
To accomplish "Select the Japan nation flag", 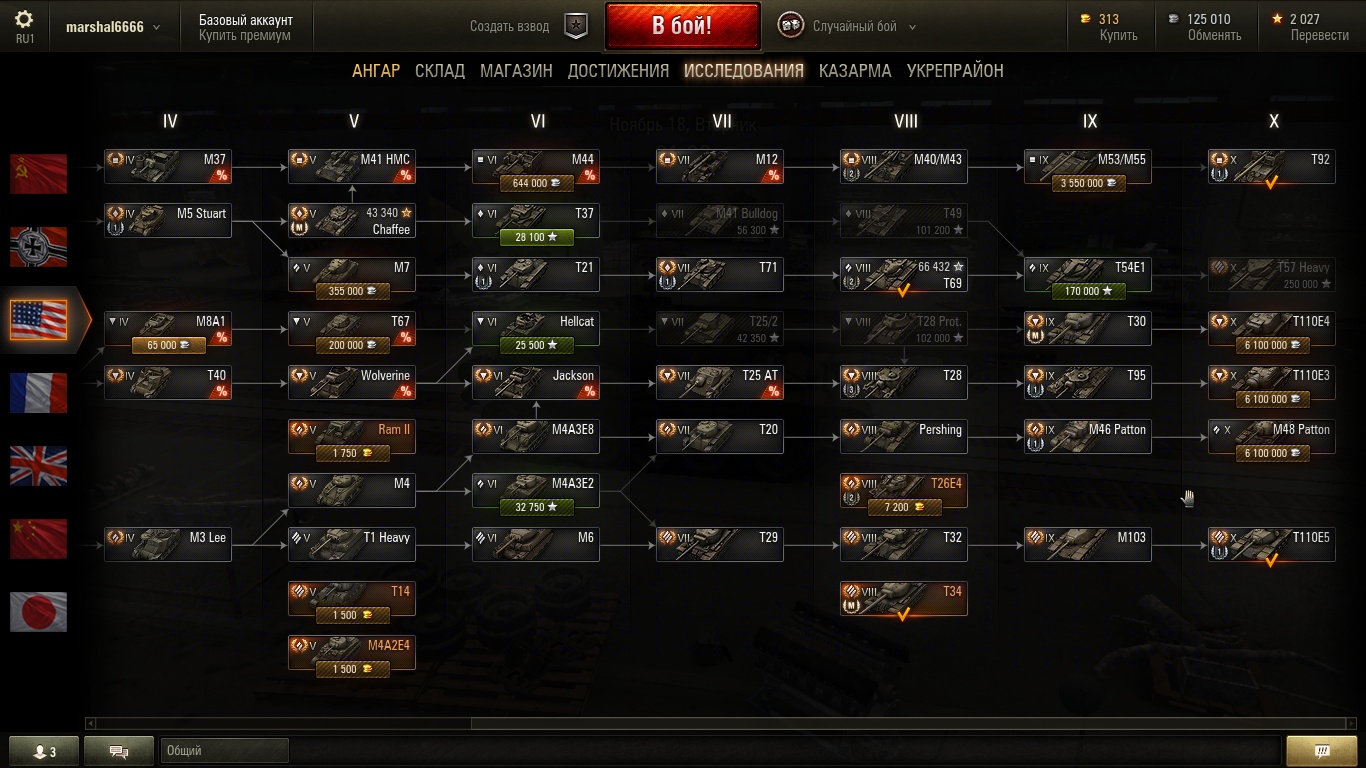I will (38, 612).
